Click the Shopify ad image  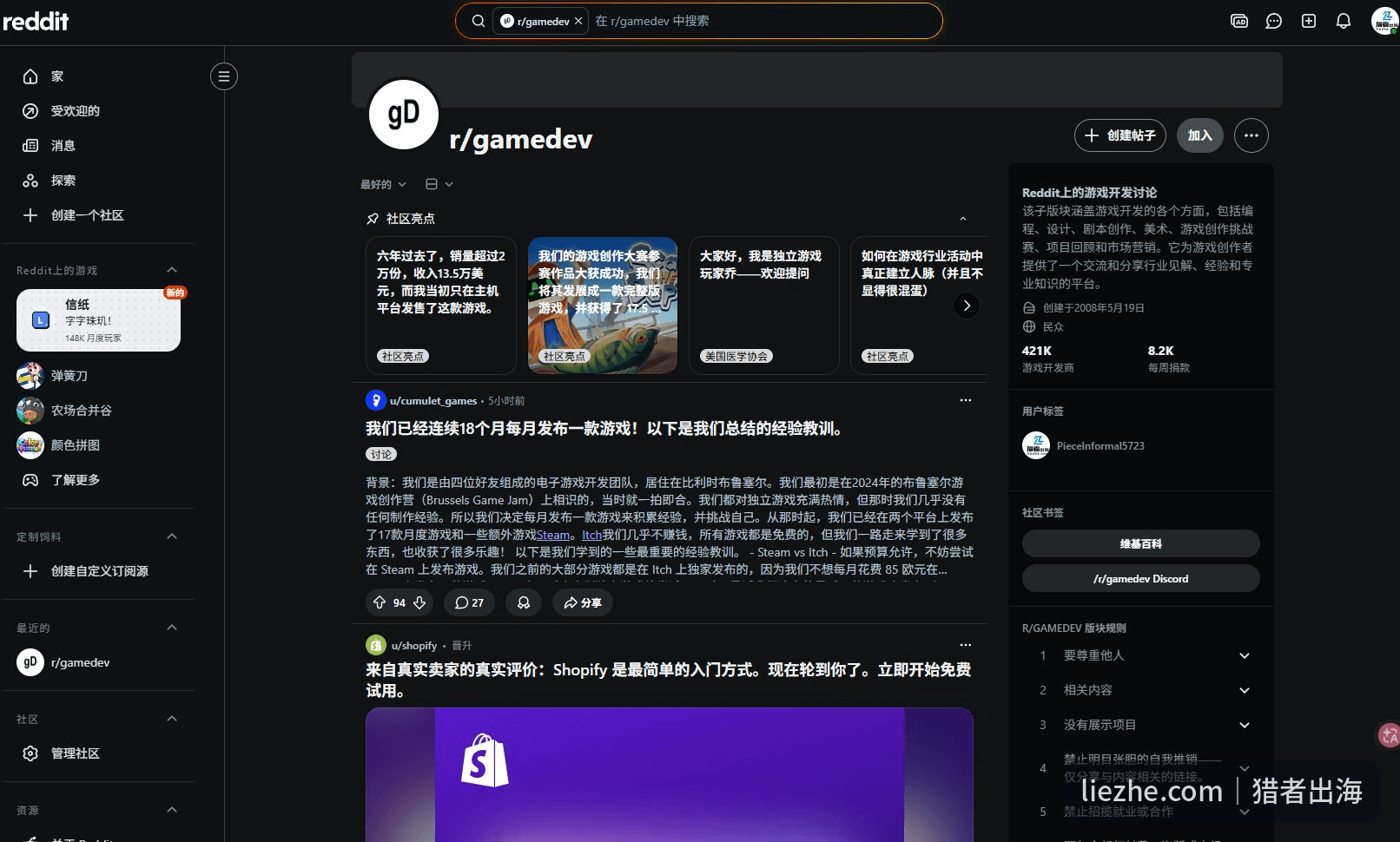(x=670, y=774)
